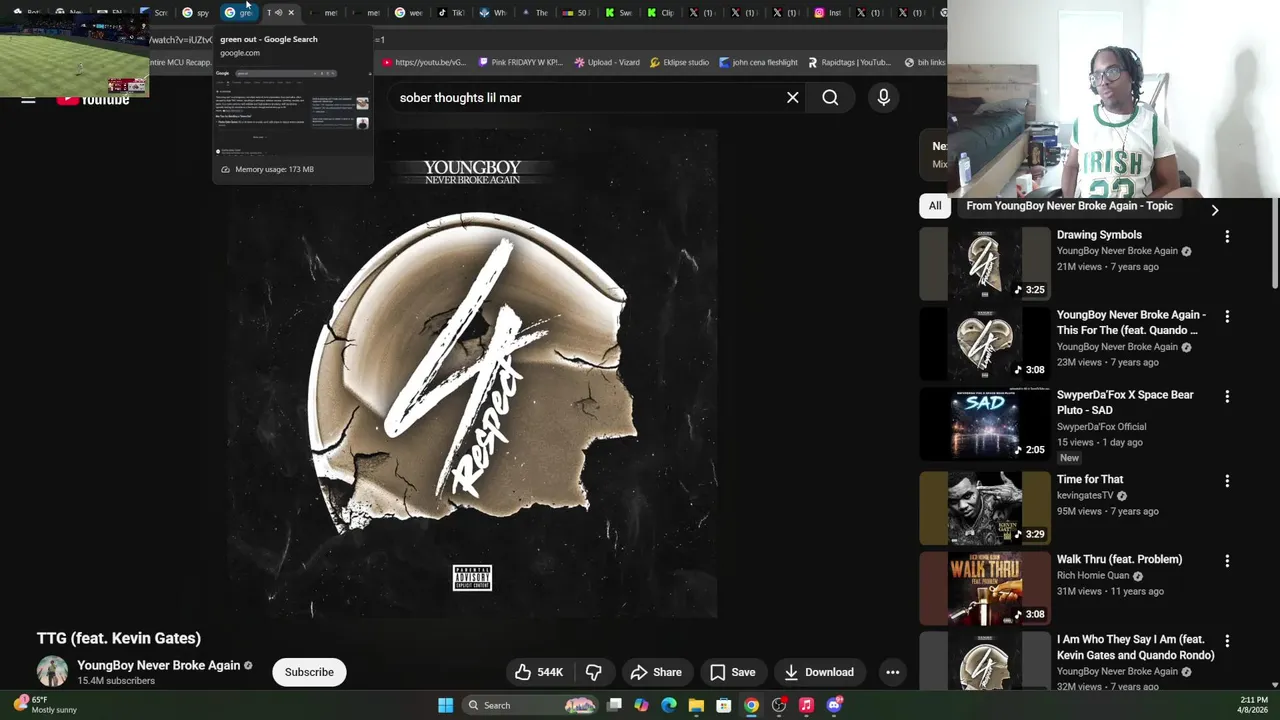Image resolution: width=1280 pixels, height=720 pixels.
Task: Play Walk Thru thumbnail
Action: tap(984, 588)
